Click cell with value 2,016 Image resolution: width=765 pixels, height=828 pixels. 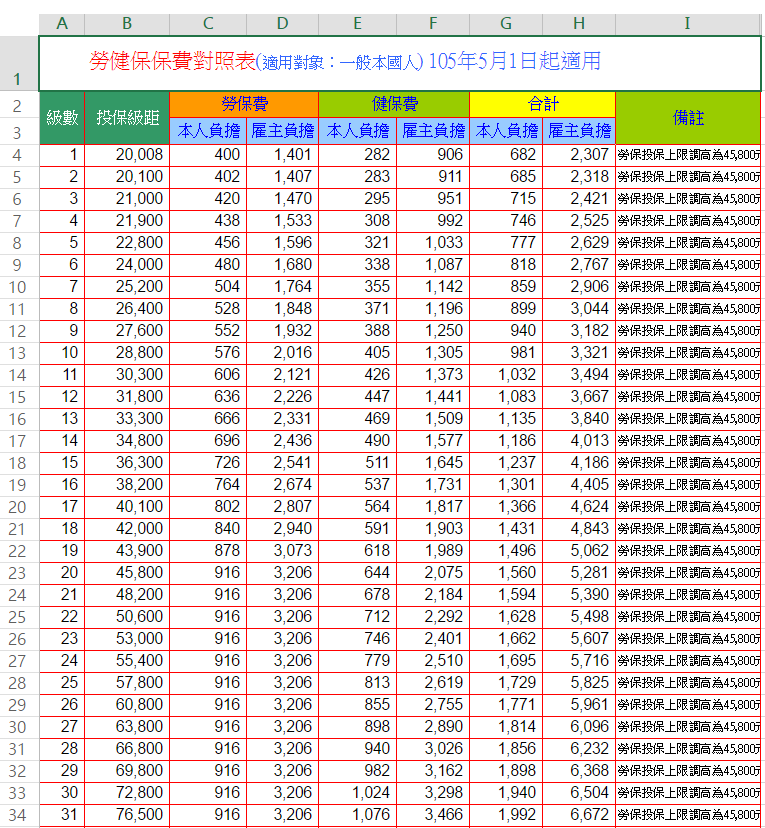tap(282, 353)
